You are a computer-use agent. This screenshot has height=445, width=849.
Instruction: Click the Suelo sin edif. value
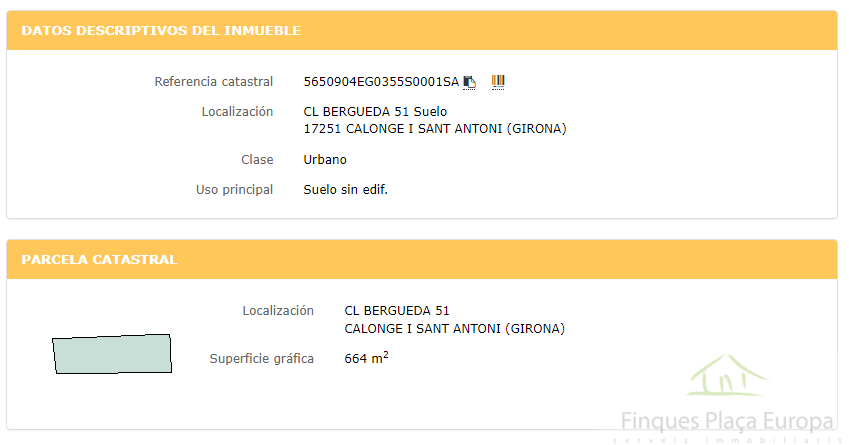(x=345, y=189)
